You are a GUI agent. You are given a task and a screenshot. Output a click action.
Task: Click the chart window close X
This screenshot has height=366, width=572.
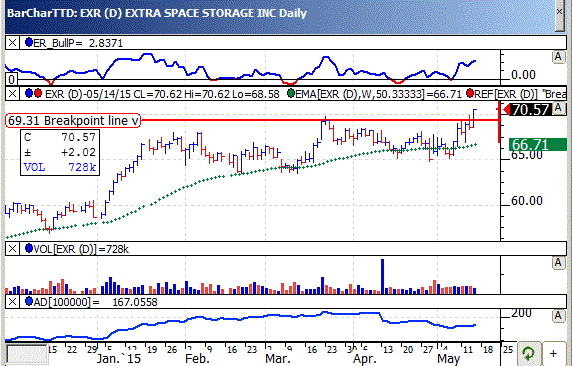559,12
